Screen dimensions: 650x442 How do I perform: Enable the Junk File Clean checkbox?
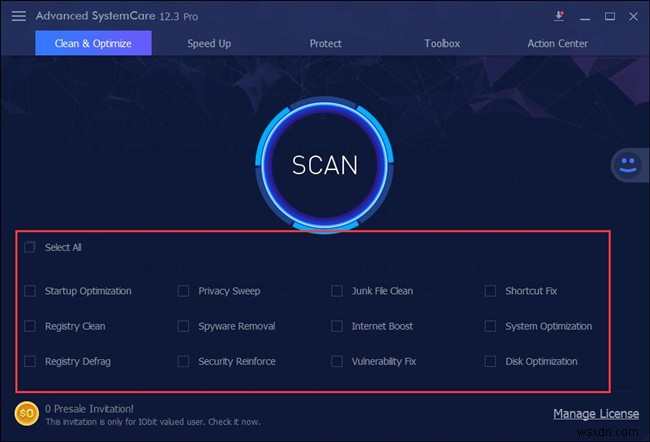(337, 291)
